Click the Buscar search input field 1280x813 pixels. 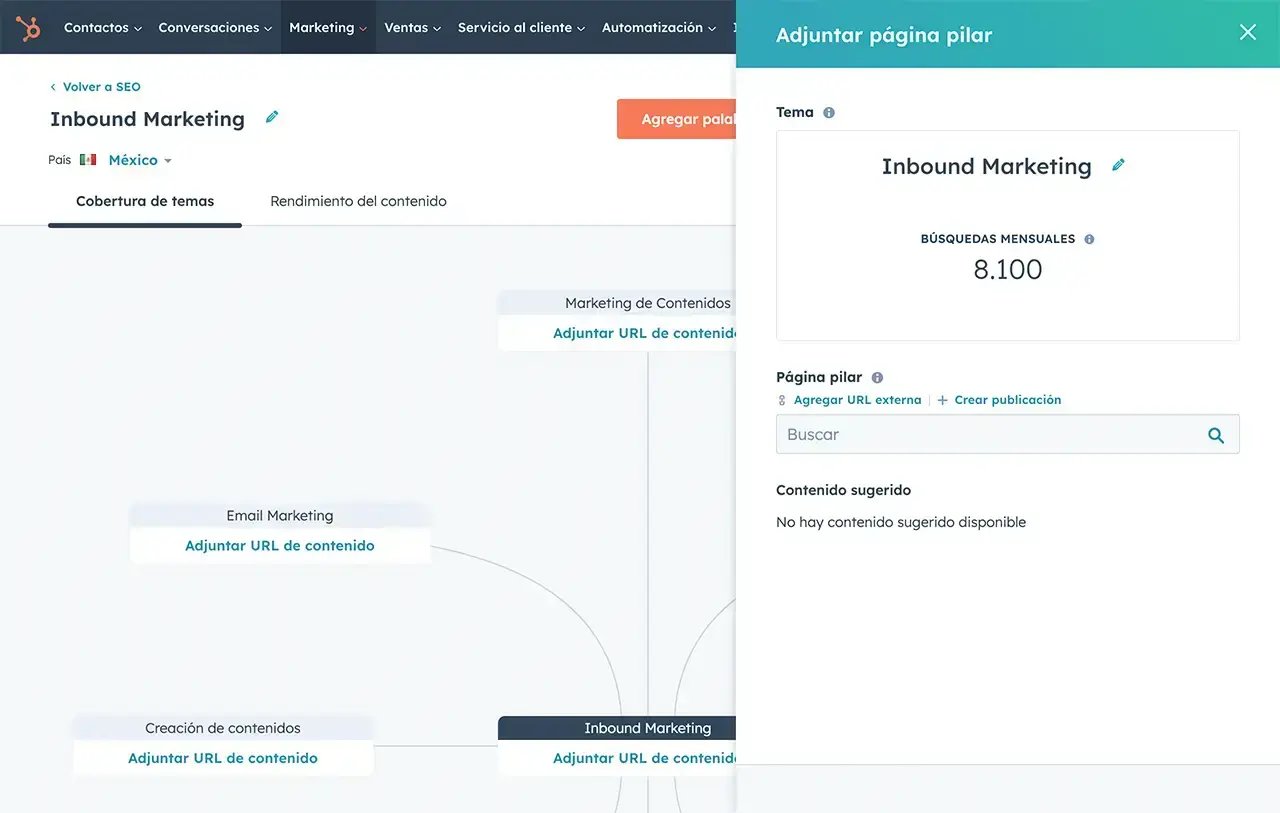[x=990, y=435]
